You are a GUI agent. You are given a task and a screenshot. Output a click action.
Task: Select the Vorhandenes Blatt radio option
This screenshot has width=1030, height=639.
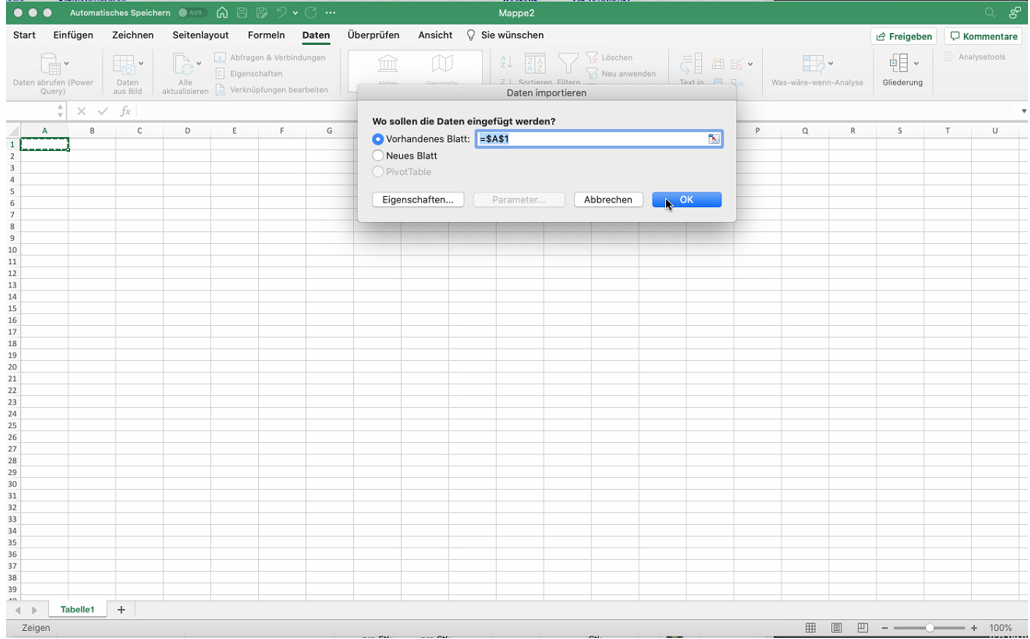[x=378, y=139]
